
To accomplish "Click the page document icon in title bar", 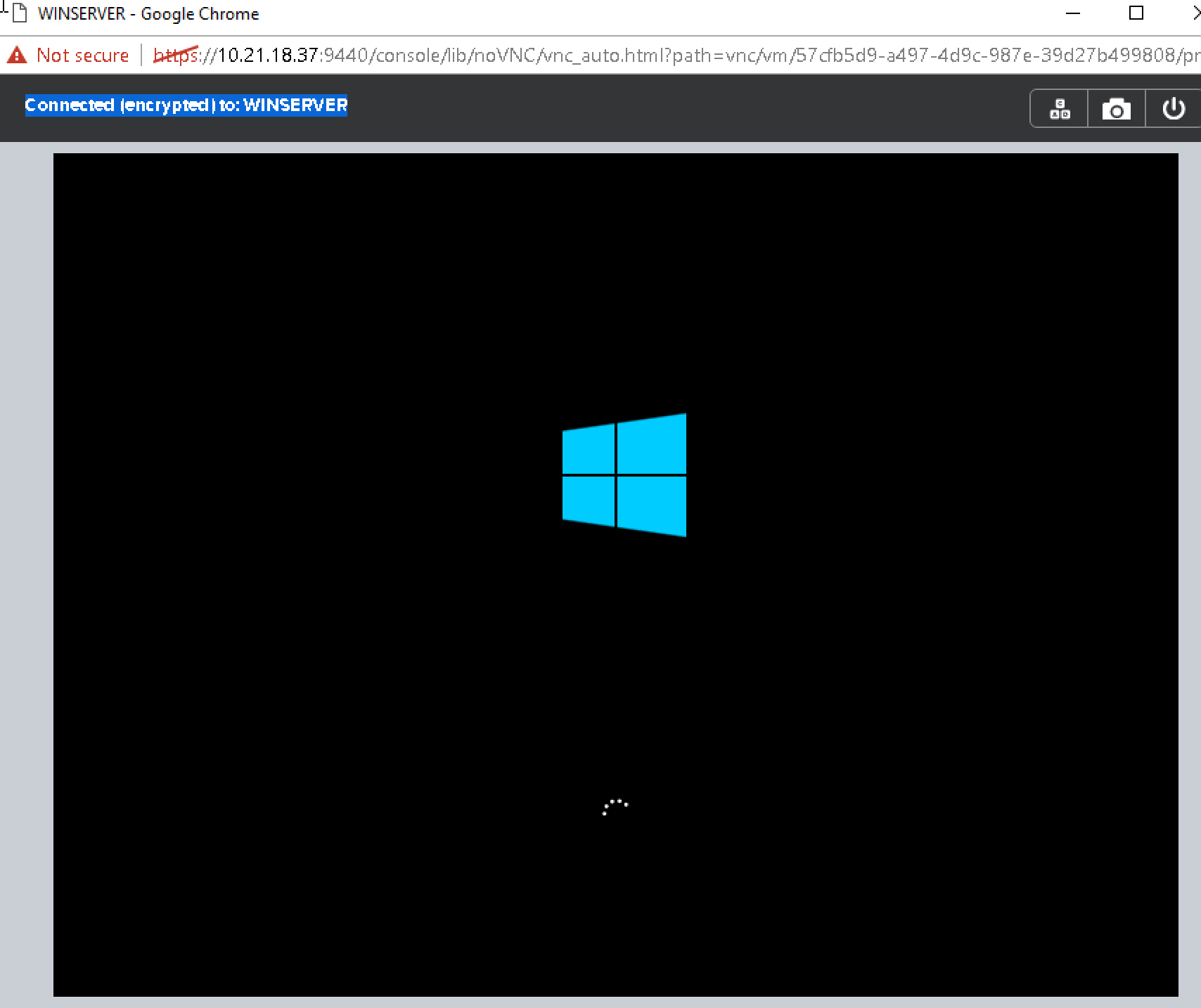I will coord(20,14).
